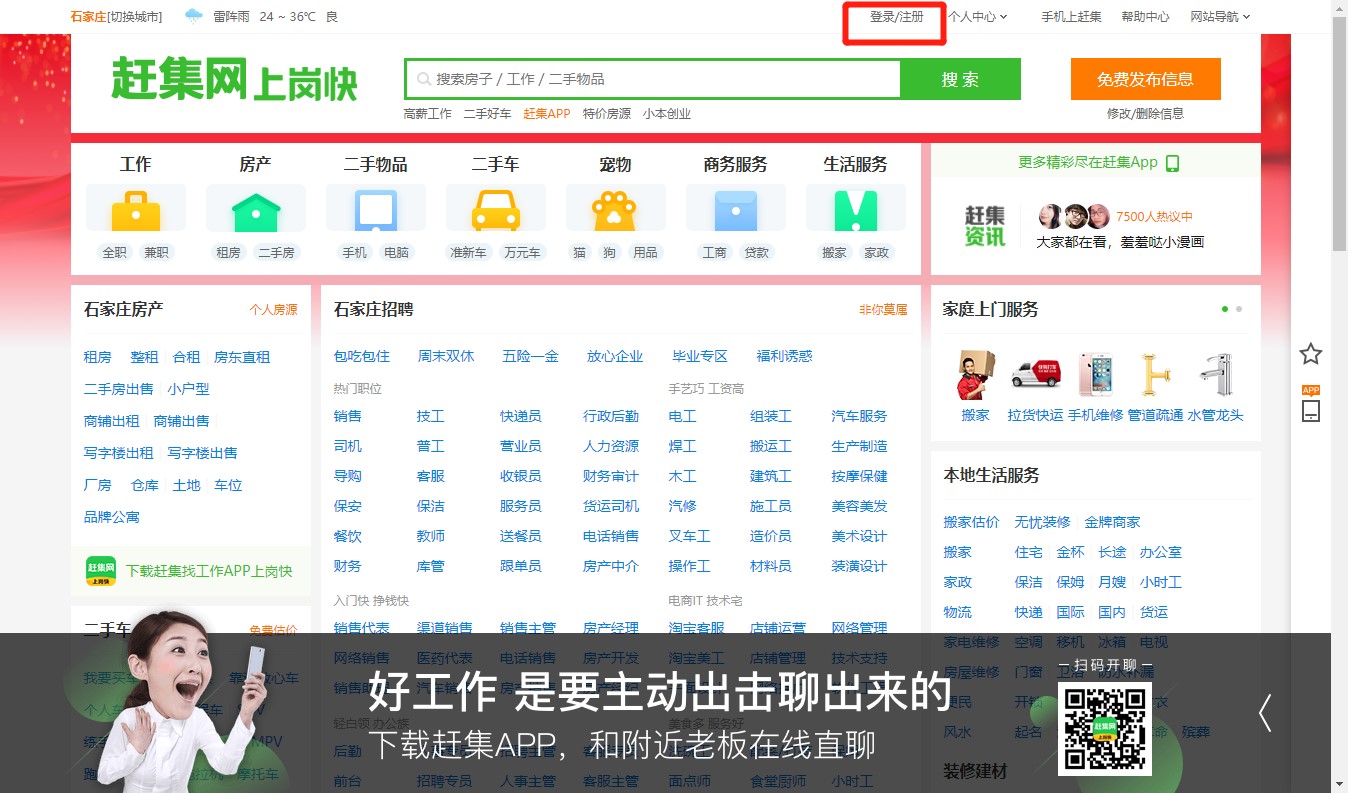Open 手机上赶集 in top bar

(x=1071, y=17)
